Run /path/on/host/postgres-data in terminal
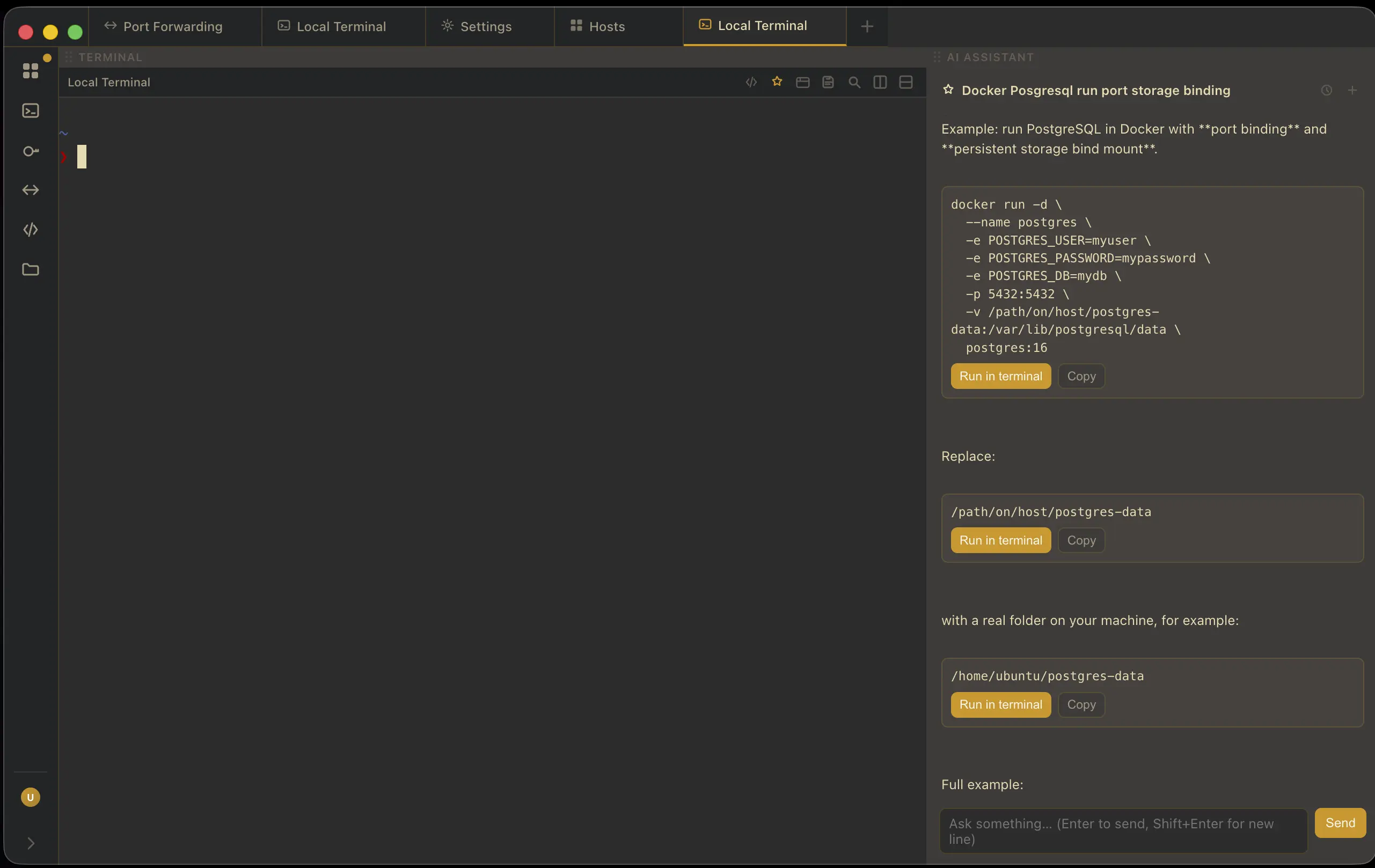This screenshot has width=1375, height=868. click(1000, 540)
